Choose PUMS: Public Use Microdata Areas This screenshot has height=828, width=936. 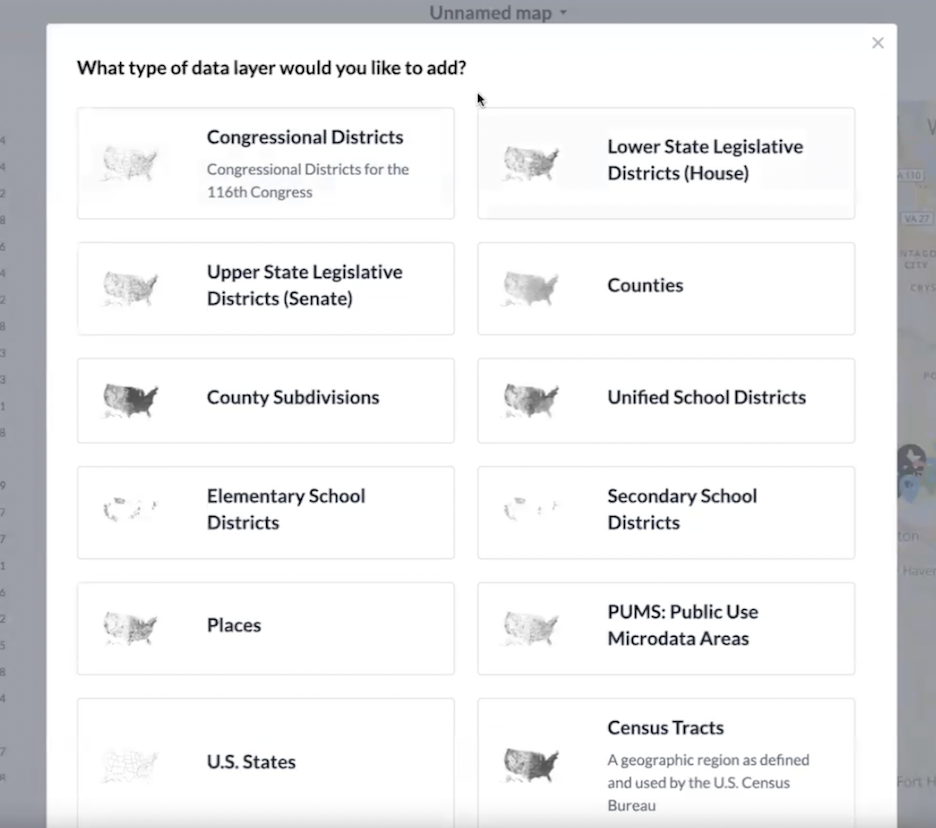[x=682, y=625]
